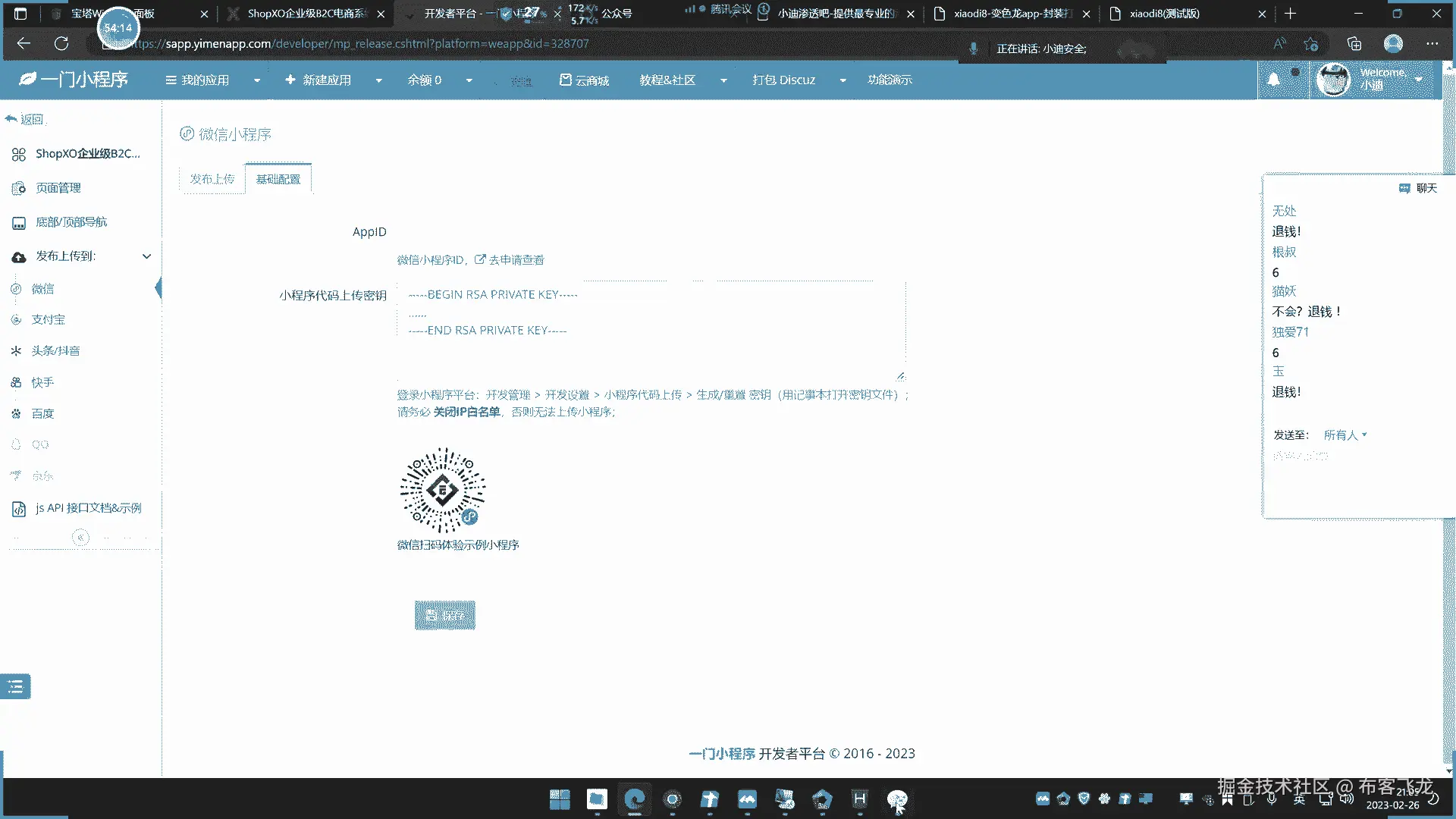Screen dimensions: 1456x819
Task: Open js API 接口文档&示例 icon
Action: (x=19, y=509)
